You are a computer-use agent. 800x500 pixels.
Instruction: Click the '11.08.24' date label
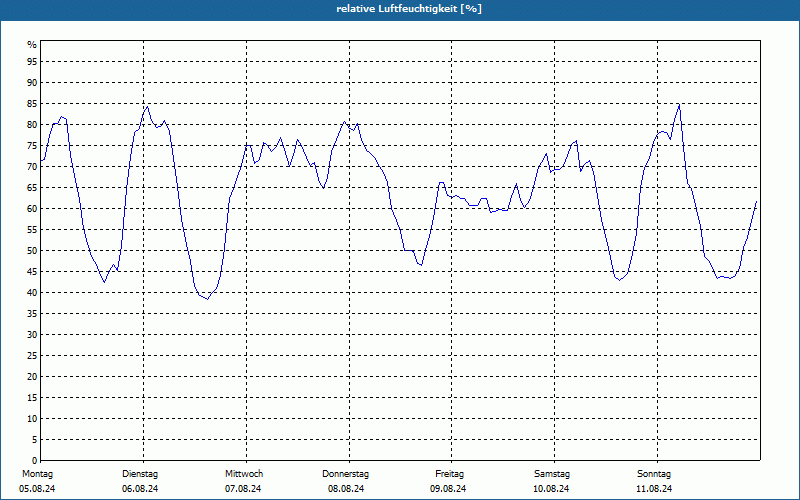click(654, 489)
